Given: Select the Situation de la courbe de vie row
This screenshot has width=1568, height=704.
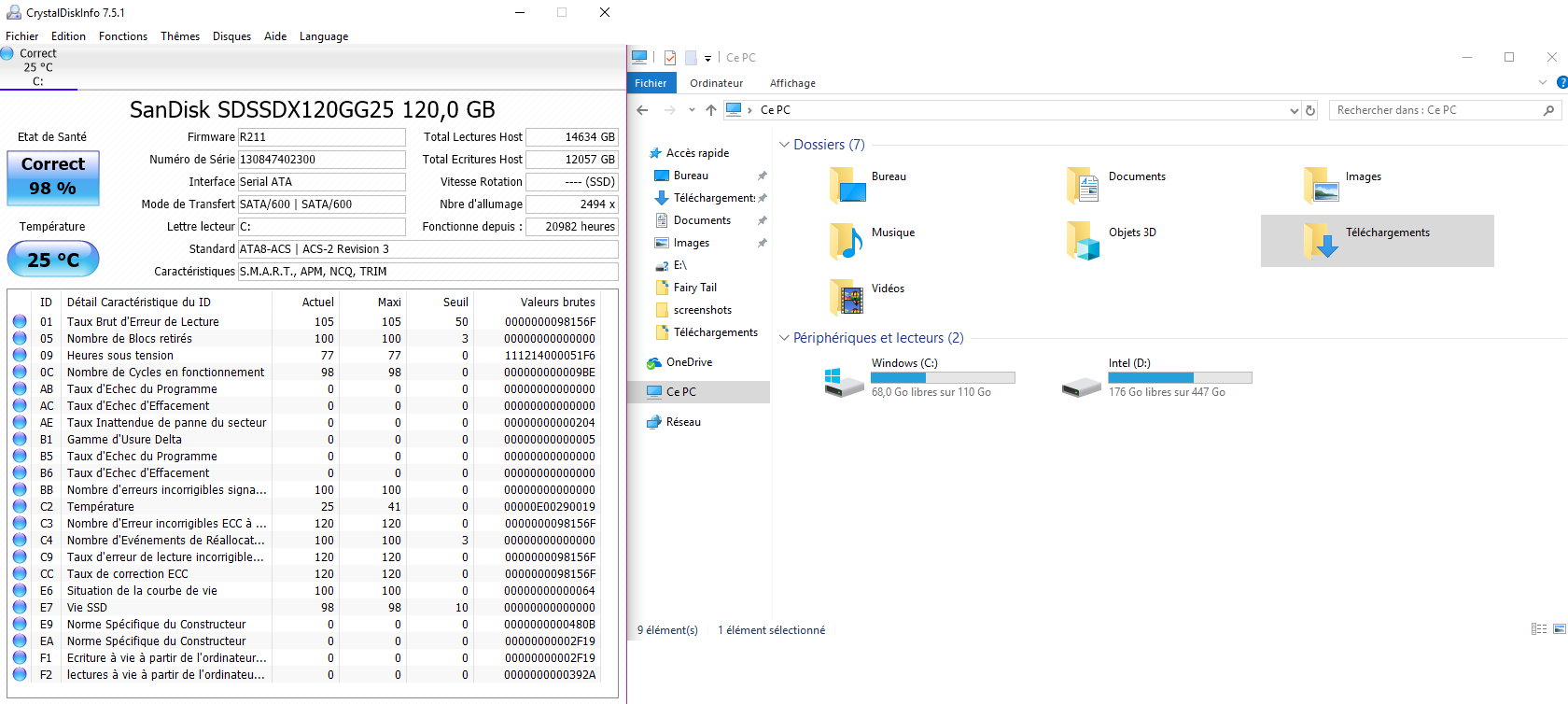Looking at the screenshot, I should [304, 590].
